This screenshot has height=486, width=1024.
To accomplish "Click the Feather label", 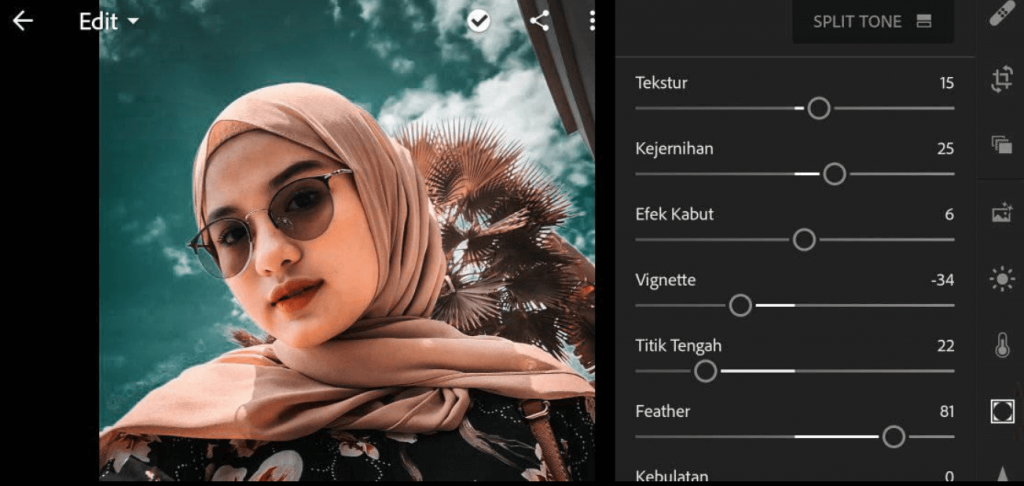I will point(663,412).
